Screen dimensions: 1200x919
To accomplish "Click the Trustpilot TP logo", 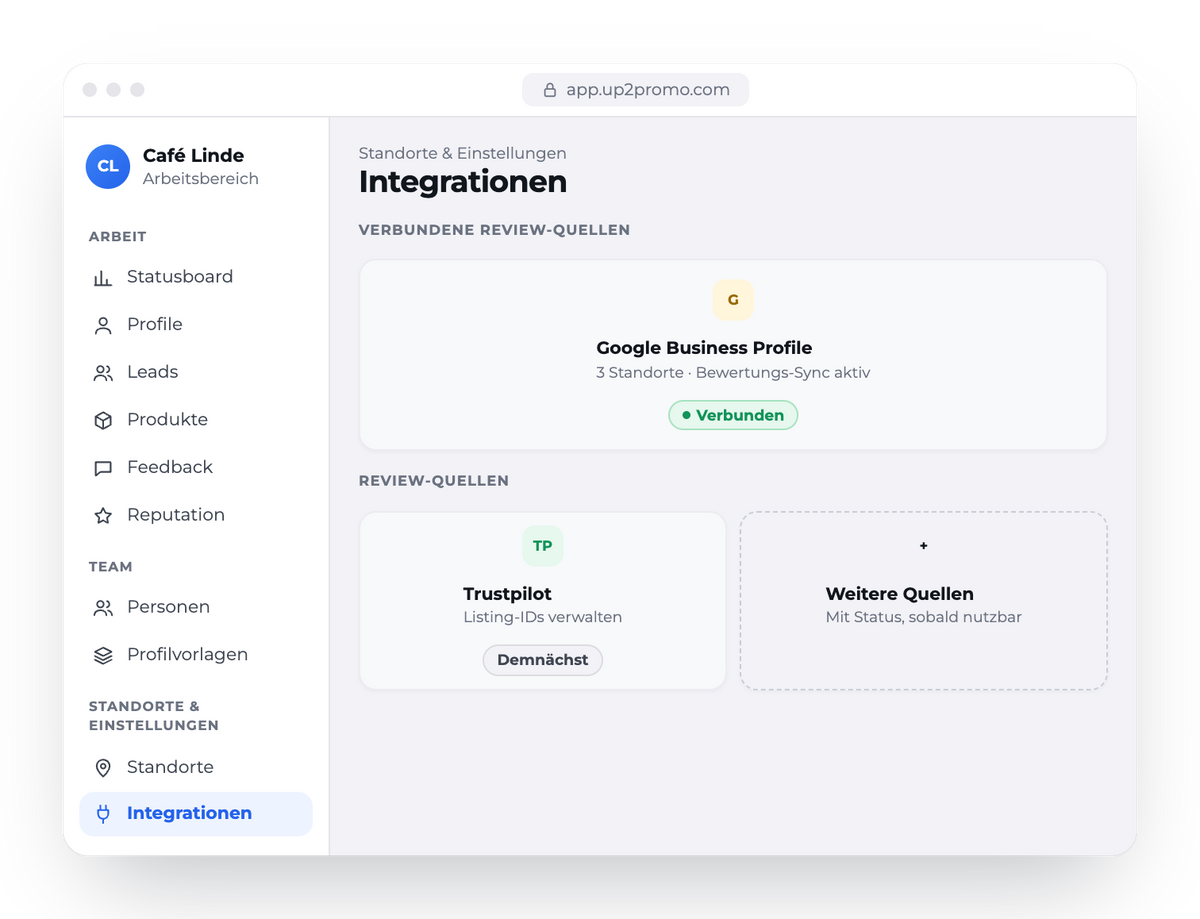I will coord(542,546).
